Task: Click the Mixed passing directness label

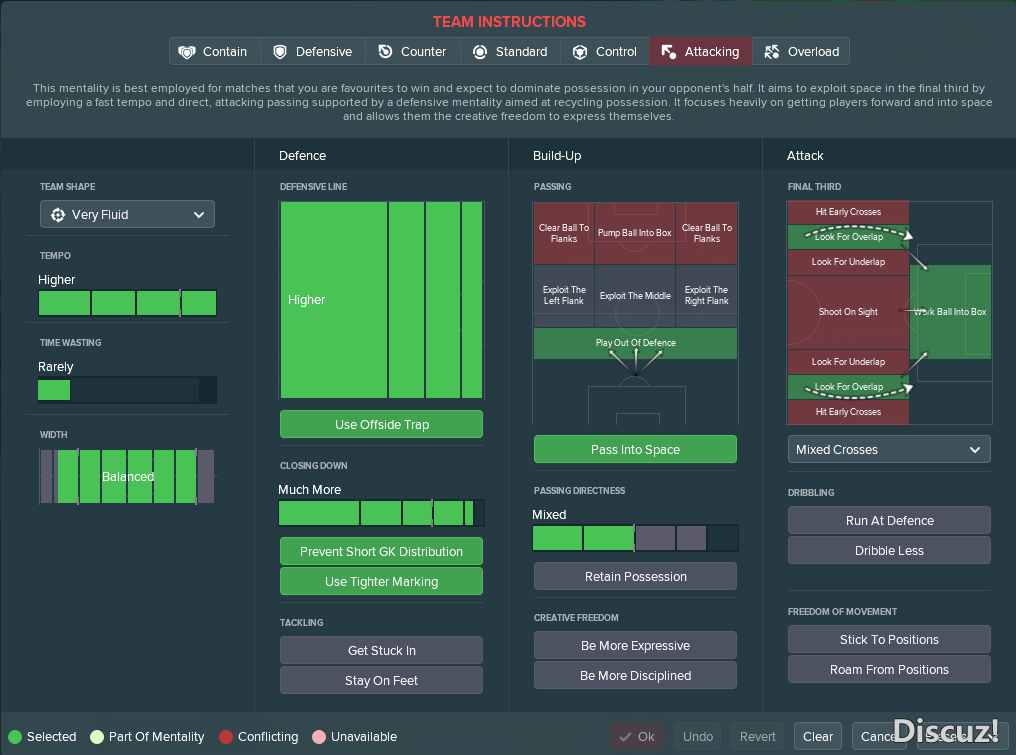Action: click(549, 515)
